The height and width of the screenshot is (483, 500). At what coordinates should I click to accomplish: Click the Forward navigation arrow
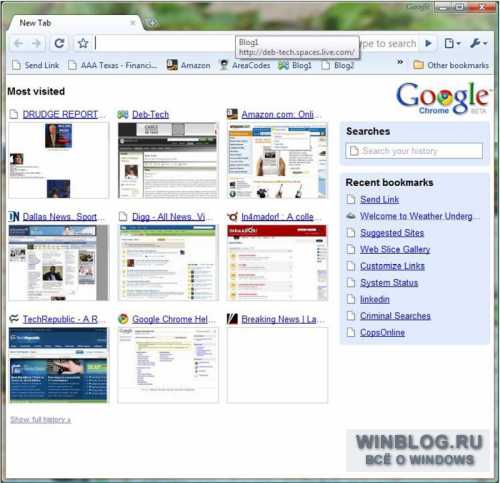click(x=37, y=43)
